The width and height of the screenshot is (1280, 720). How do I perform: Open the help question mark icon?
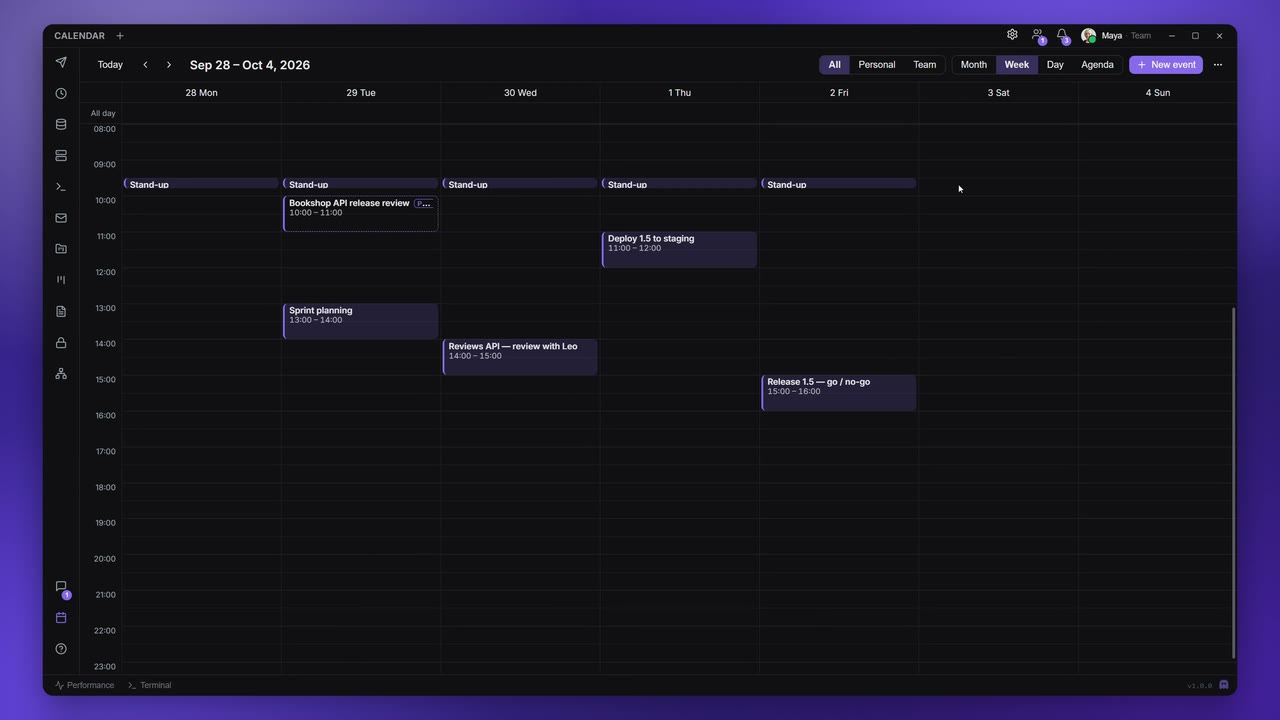click(61, 649)
